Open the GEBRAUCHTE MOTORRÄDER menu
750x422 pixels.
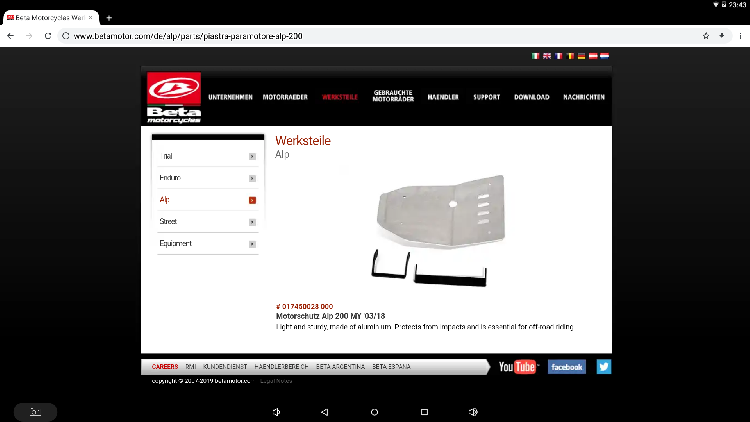pyautogui.click(x=393, y=96)
